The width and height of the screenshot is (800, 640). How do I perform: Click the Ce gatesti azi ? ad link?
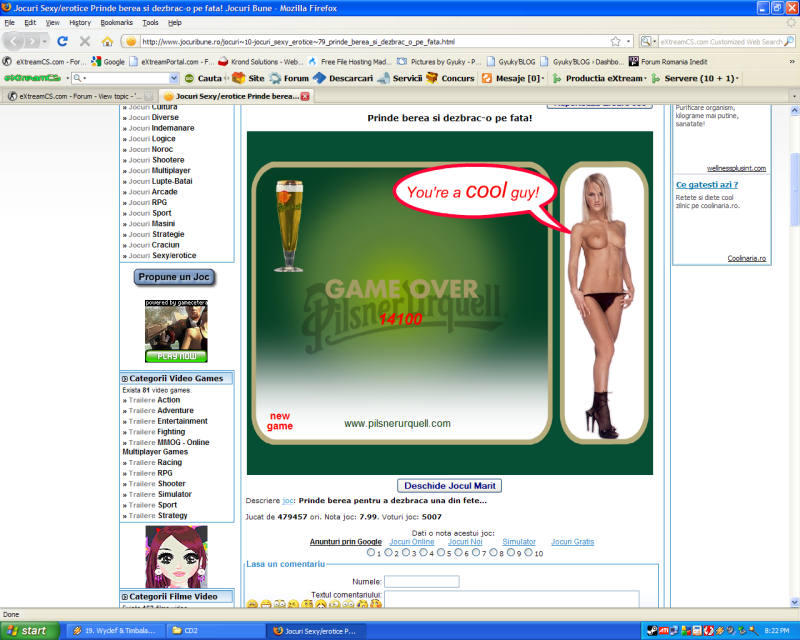(707, 185)
